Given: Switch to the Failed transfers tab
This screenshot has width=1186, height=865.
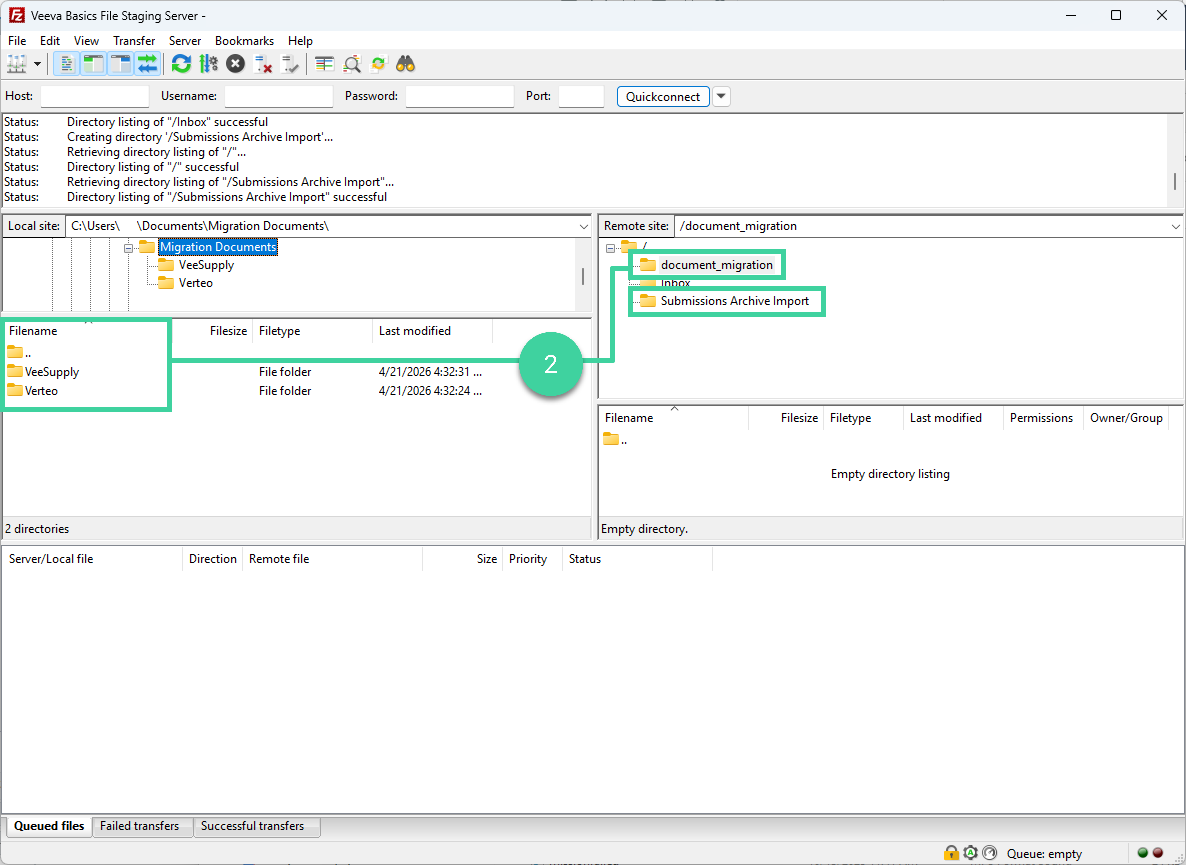Looking at the screenshot, I should (x=142, y=826).
